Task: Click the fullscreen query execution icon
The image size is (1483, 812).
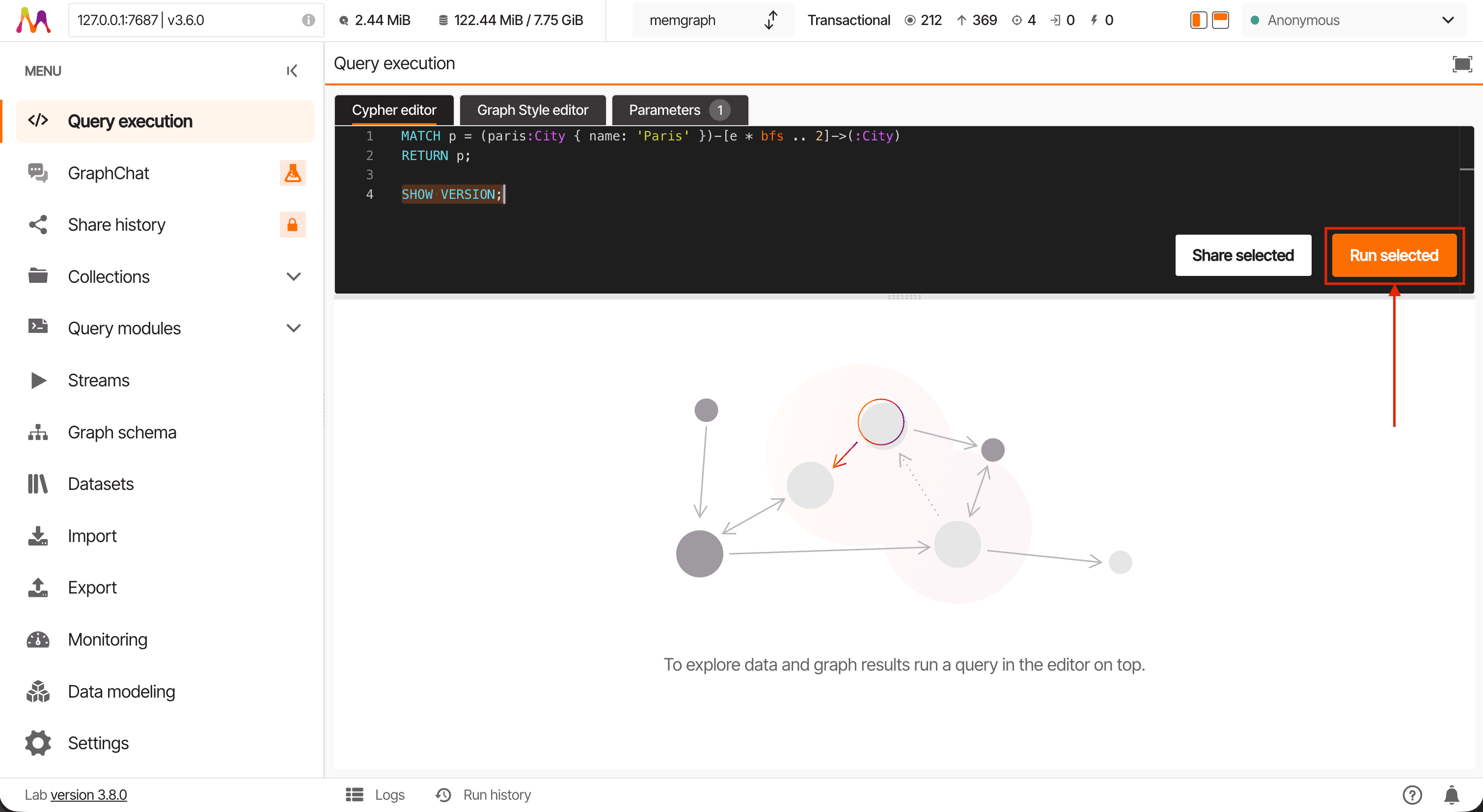Action: (x=1462, y=63)
